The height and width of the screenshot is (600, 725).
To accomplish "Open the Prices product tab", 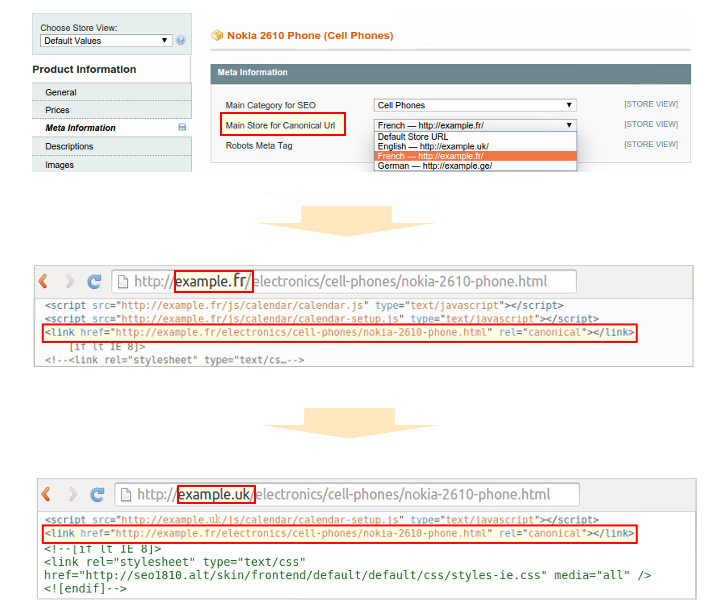I will tap(111, 110).
